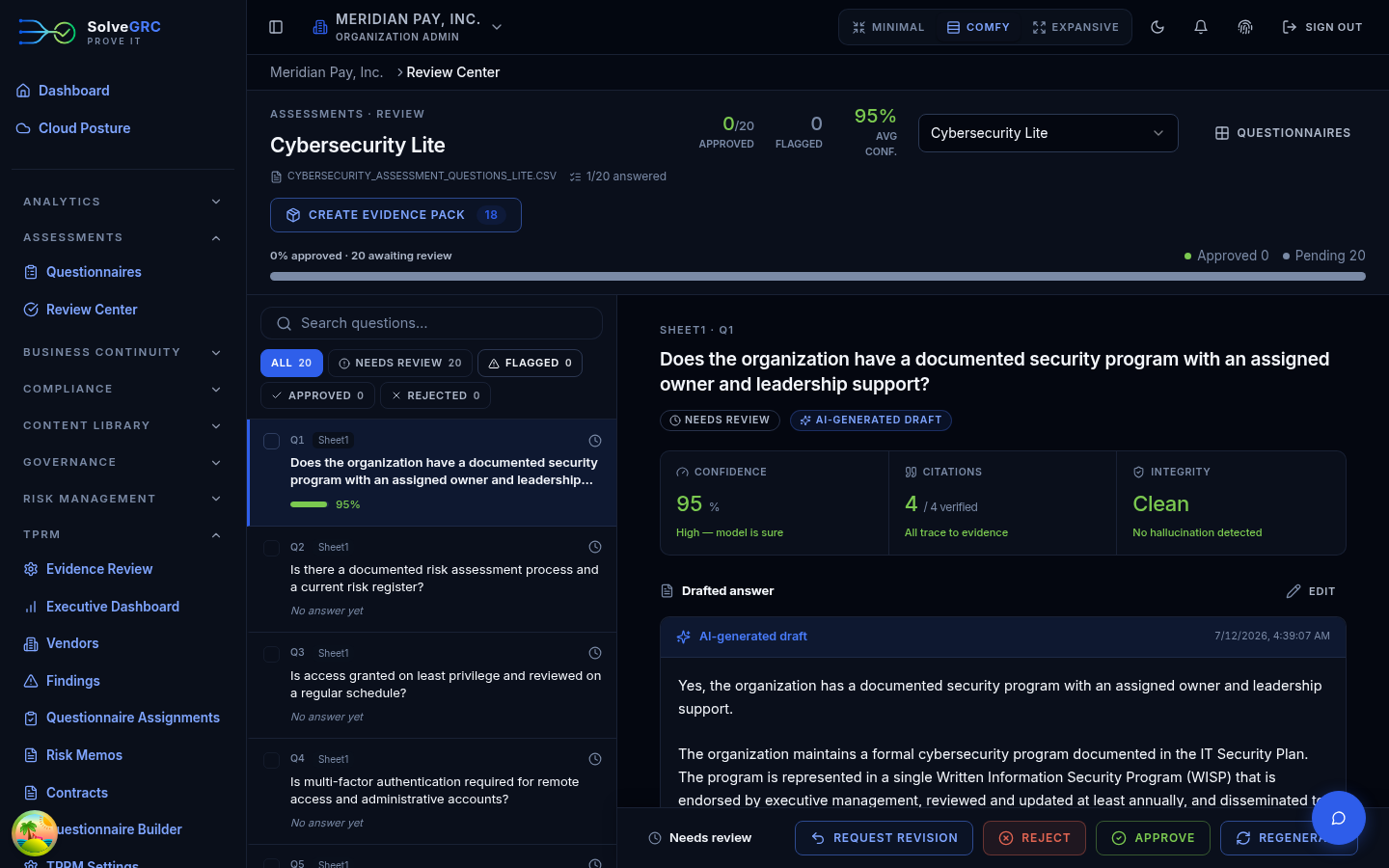Click the Evidence Review gear icon

coord(31,569)
